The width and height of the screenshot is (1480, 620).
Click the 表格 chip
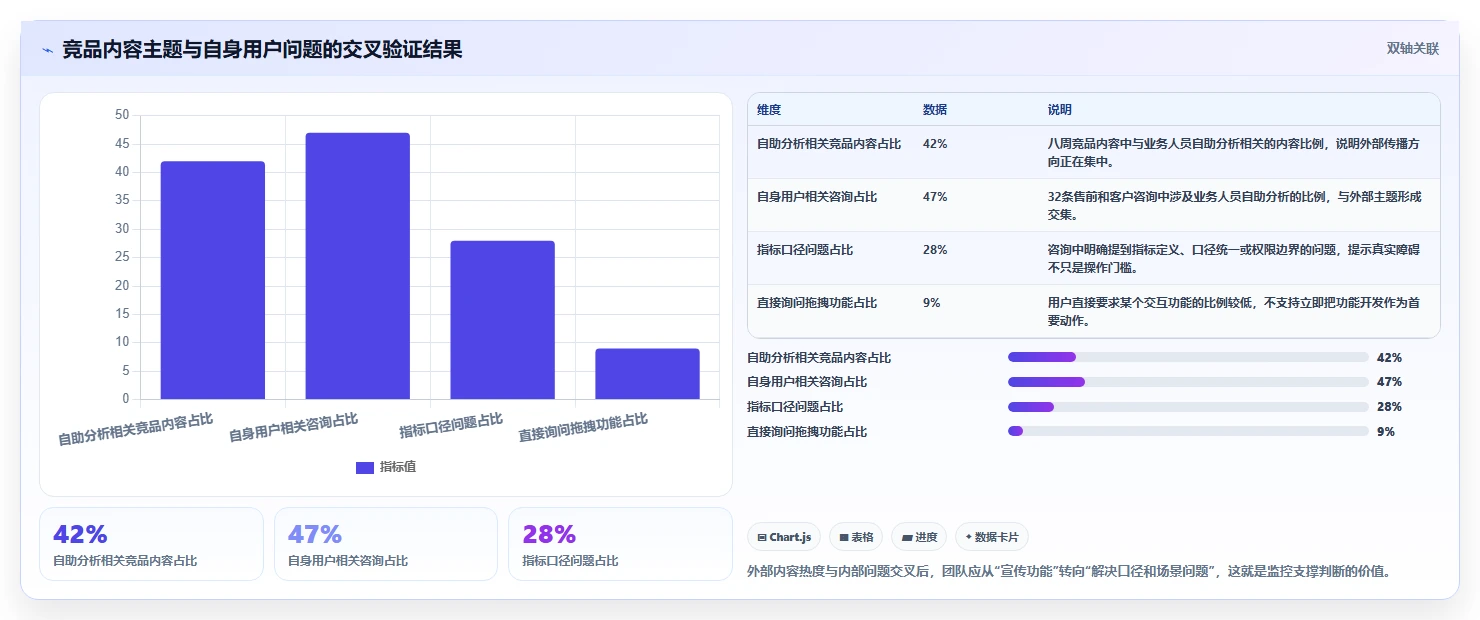click(x=856, y=537)
